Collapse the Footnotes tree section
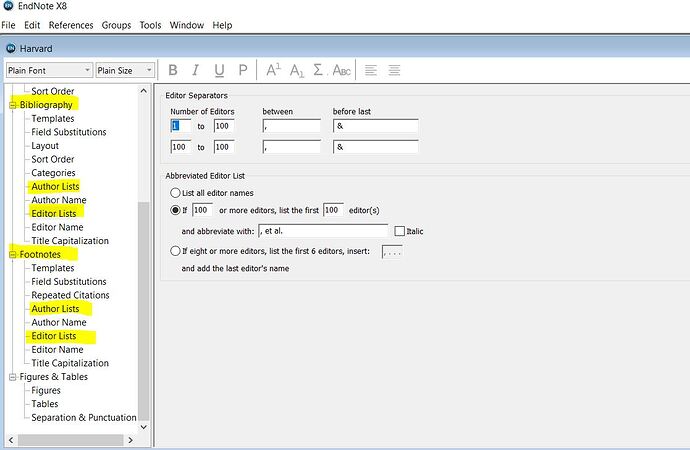This screenshot has width=690, height=450. point(13,255)
